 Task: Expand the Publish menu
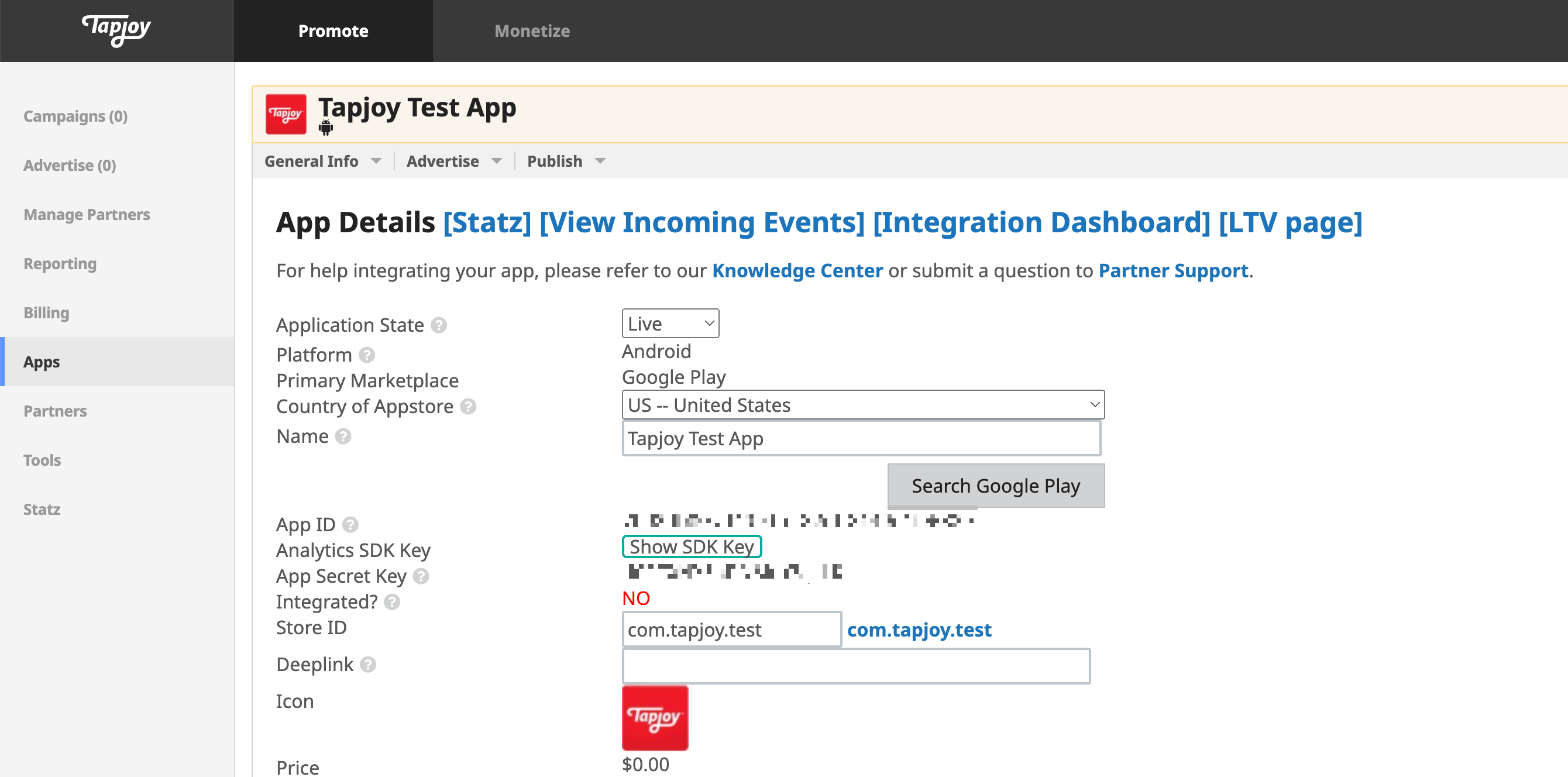click(x=566, y=161)
